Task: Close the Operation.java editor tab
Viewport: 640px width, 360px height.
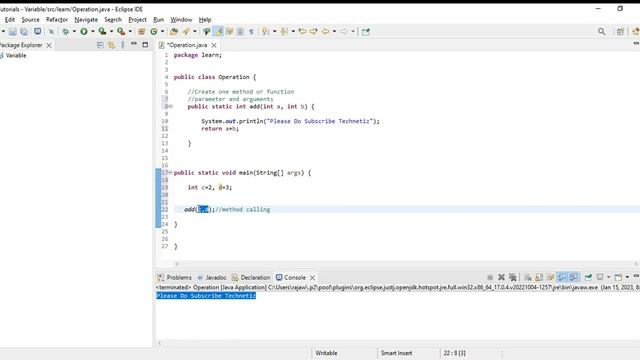Action: pyautogui.click(x=214, y=45)
